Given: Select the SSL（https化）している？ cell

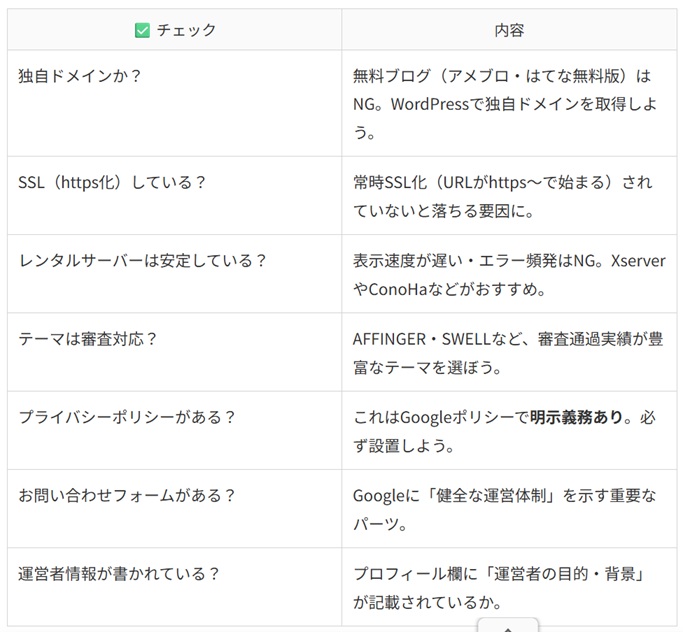Looking at the screenshot, I should click(112, 182).
